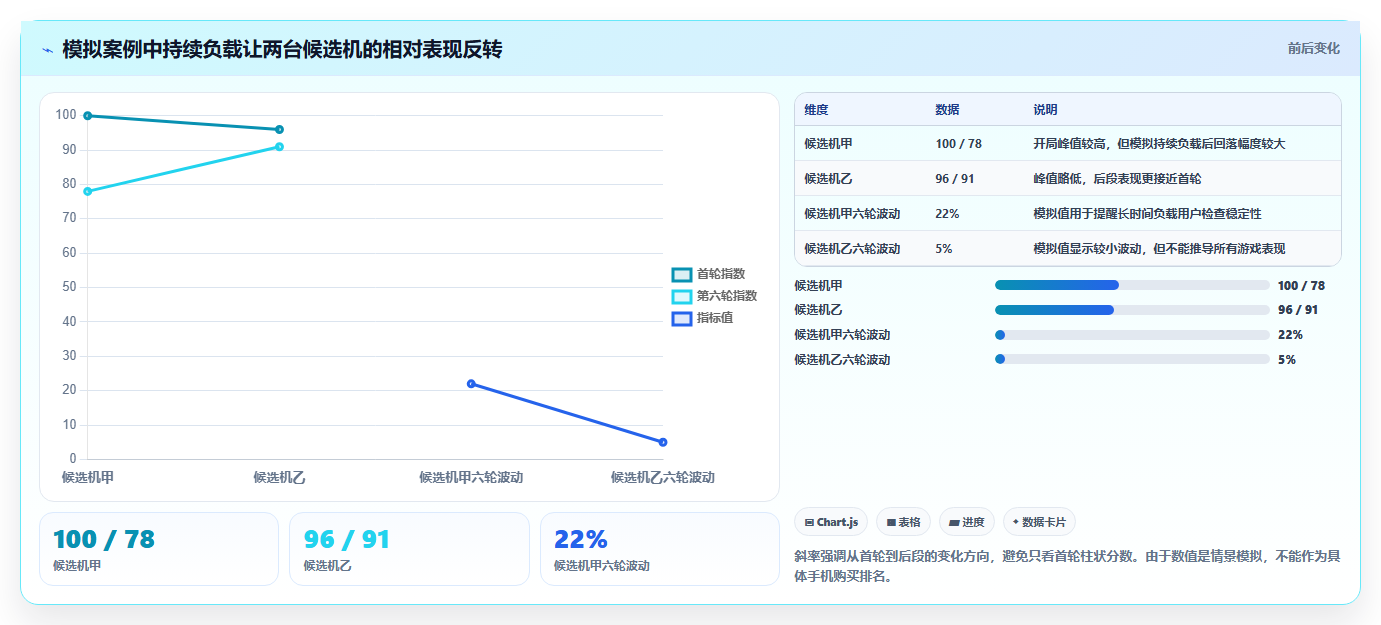Click the 候选机乙 progress bar

[x=1132, y=310]
